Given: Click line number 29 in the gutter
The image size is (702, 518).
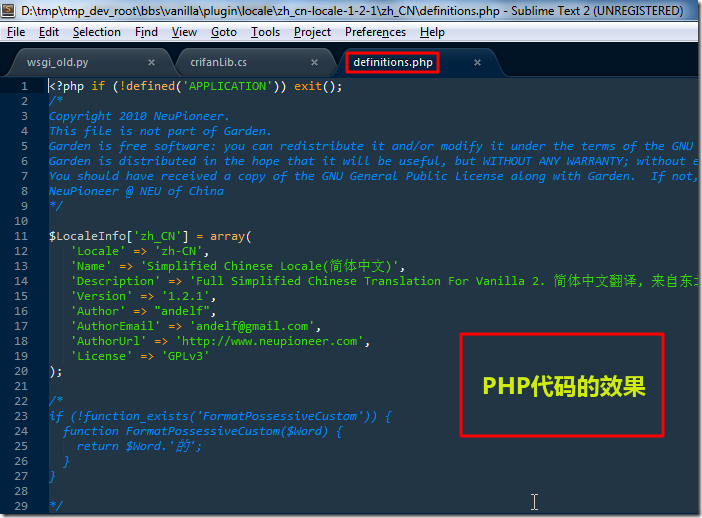Looking at the screenshot, I should 21,506.
